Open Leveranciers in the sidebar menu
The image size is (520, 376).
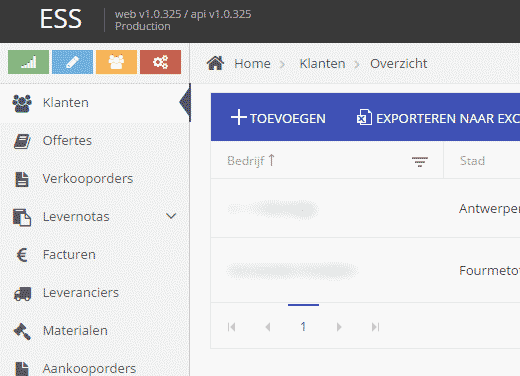[x=95, y=293]
